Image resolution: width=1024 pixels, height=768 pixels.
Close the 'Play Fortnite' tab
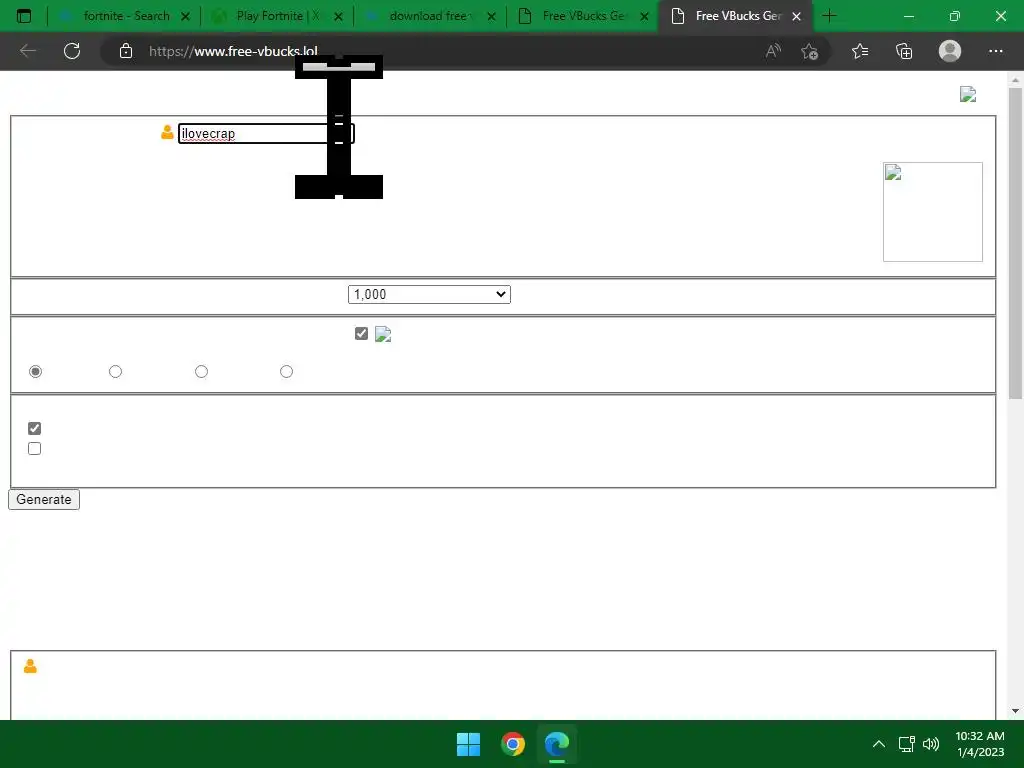pyautogui.click(x=338, y=16)
